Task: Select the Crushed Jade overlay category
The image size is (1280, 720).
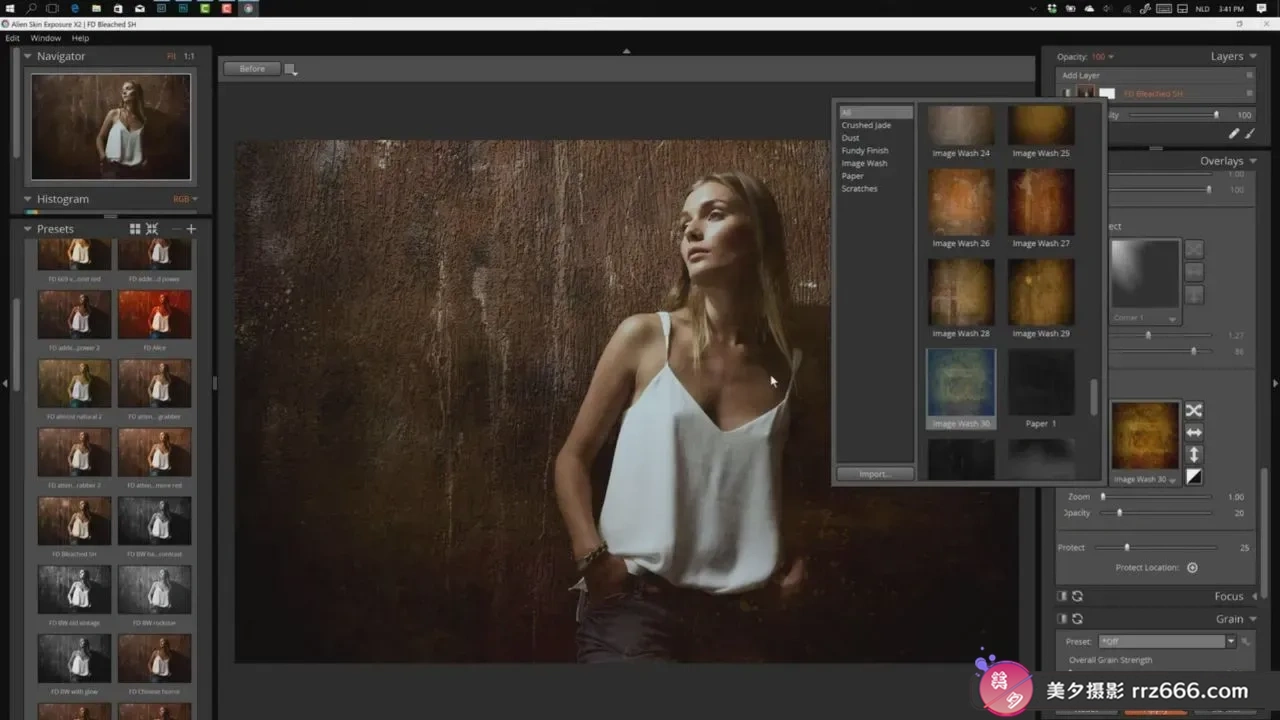Action: coord(866,125)
